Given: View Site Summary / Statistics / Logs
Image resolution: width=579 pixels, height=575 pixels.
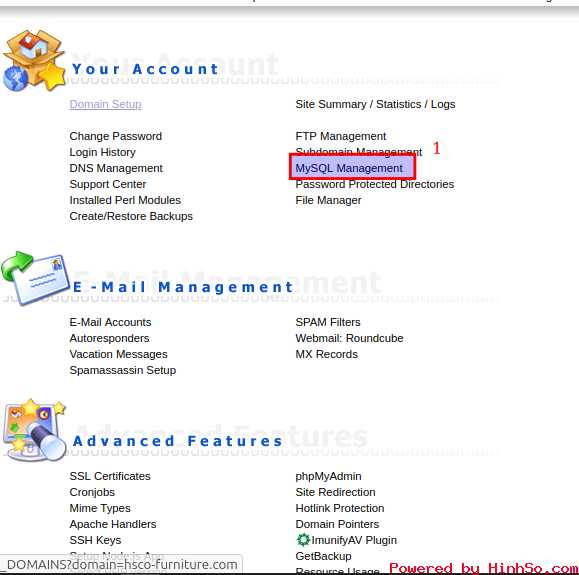Looking at the screenshot, I should pos(375,104).
